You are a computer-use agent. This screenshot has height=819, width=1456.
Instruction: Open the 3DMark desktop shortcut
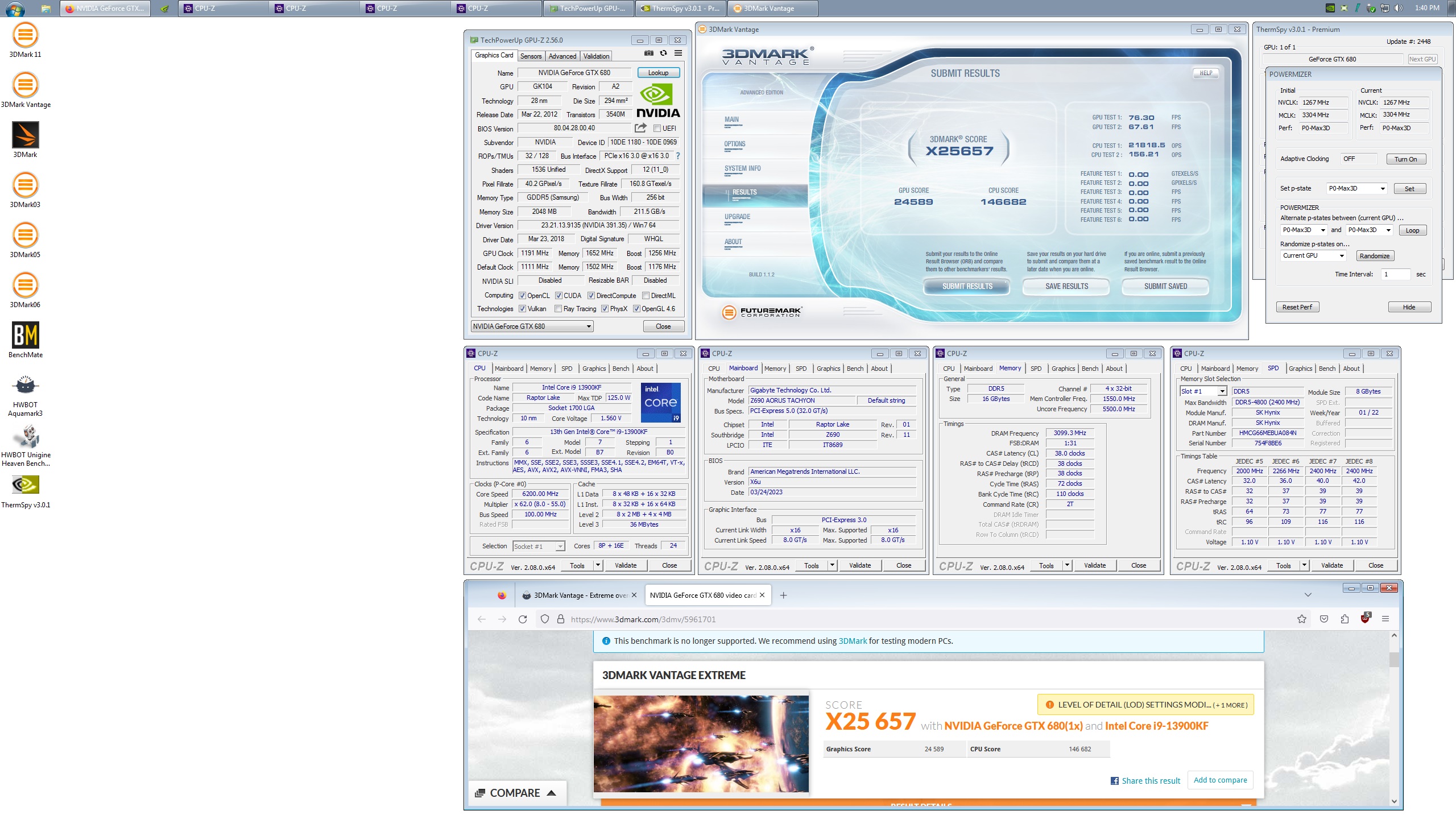click(x=25, y=140)
